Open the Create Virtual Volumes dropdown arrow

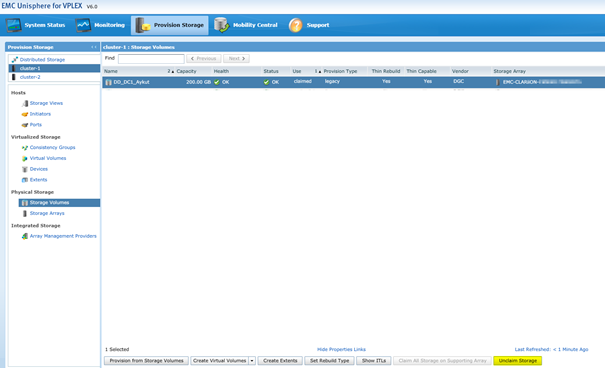coord(252,361)
